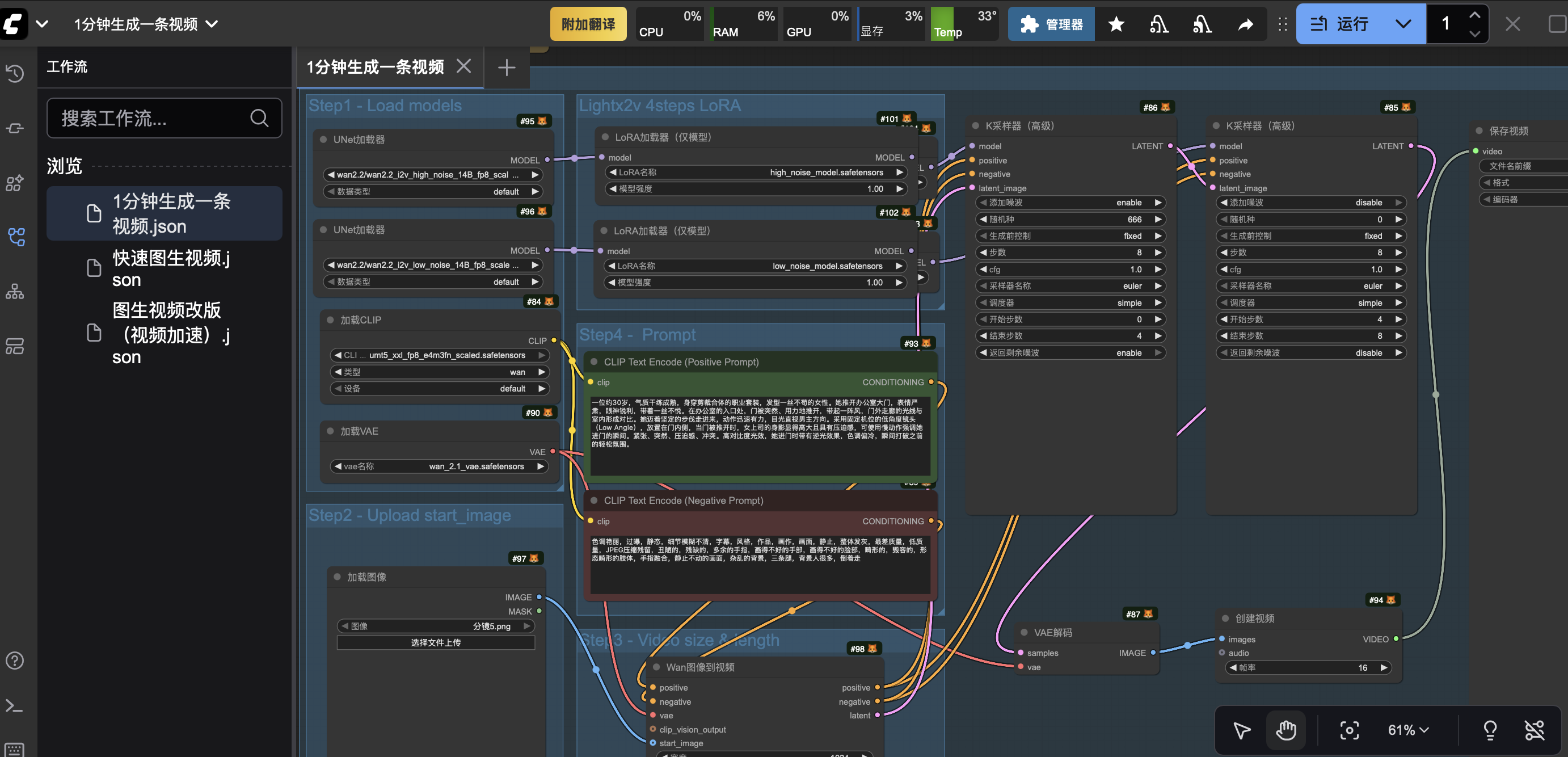This screenshot has width=1568, height=757.
Task: Click the 附加翻译 button
Action: 588,24
